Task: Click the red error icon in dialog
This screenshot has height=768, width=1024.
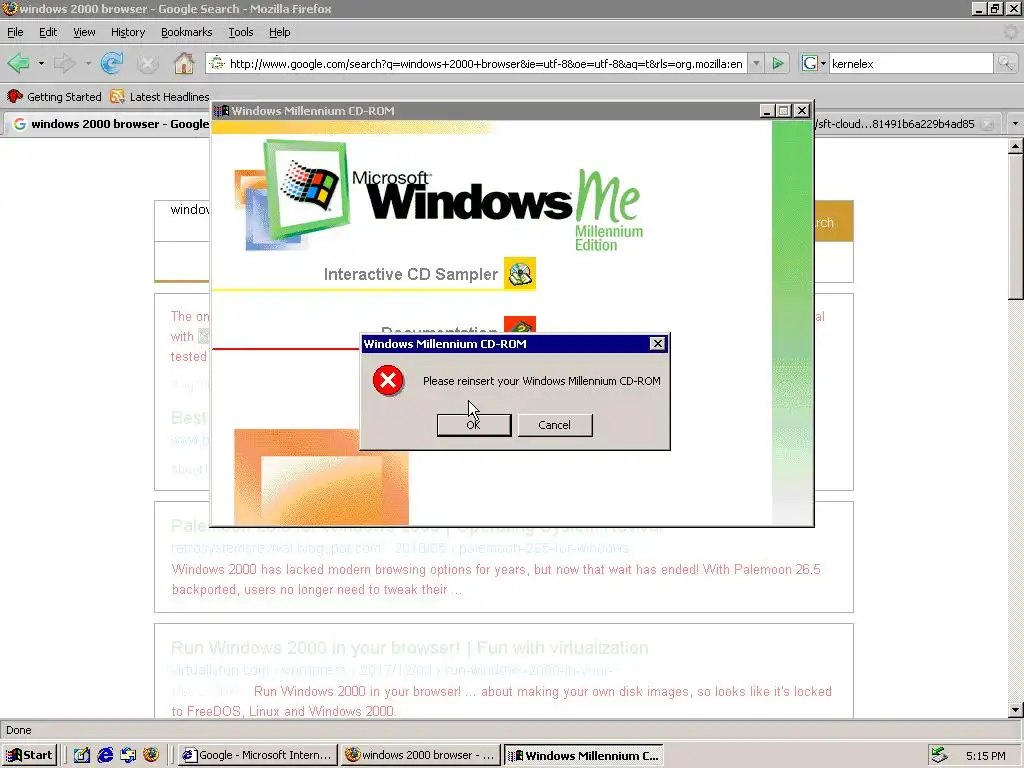Action: coord(388,381)
